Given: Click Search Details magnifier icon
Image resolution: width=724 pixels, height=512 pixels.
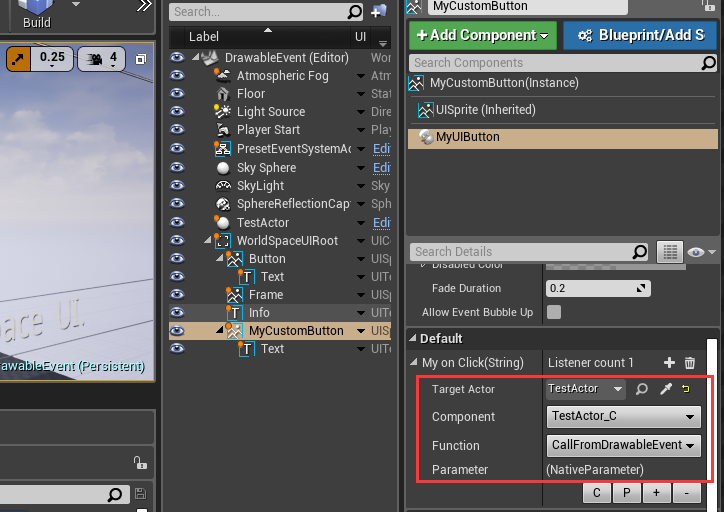Looking at the screenshot, I should 640,252.
